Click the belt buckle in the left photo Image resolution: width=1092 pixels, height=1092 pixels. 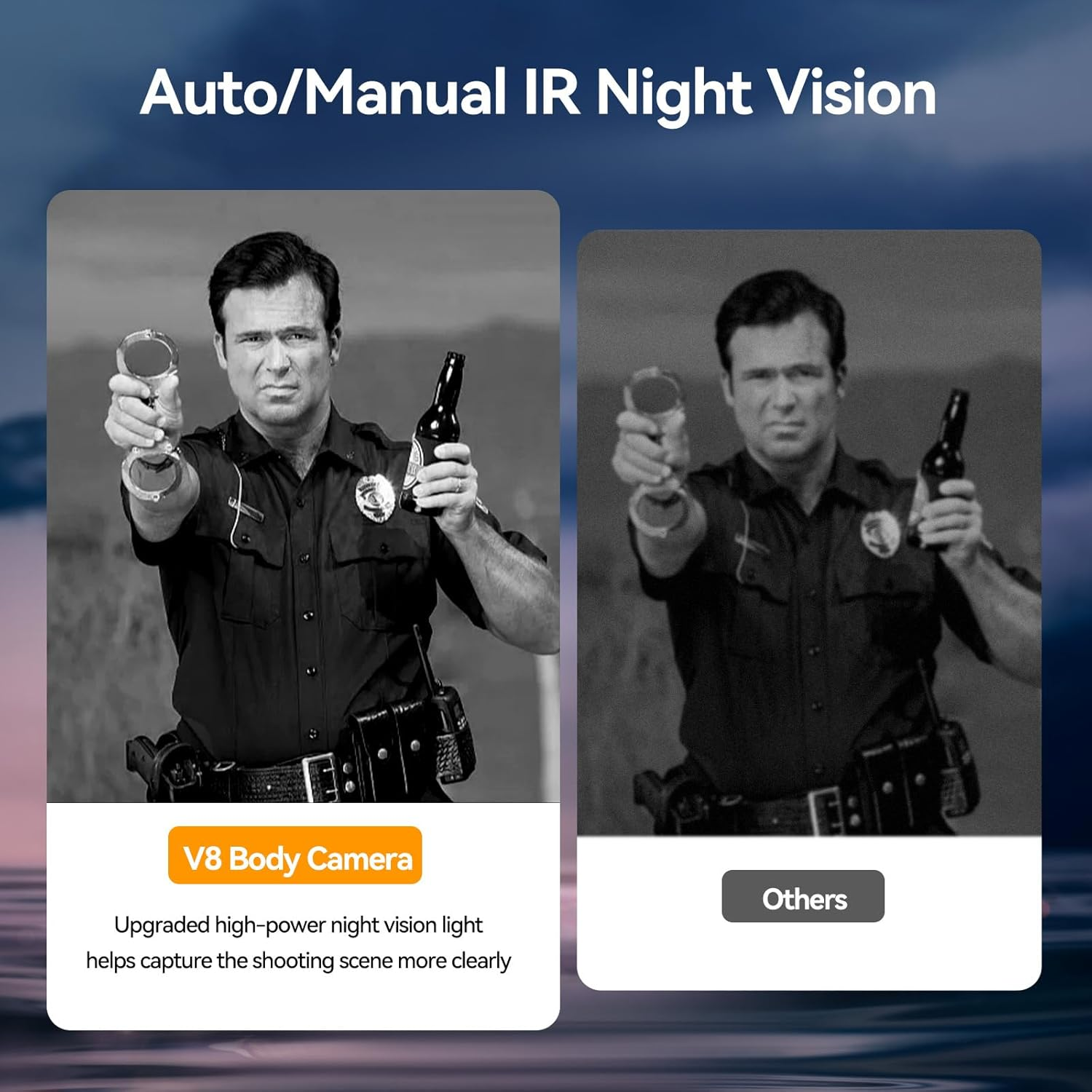click(x=320, y=777)
